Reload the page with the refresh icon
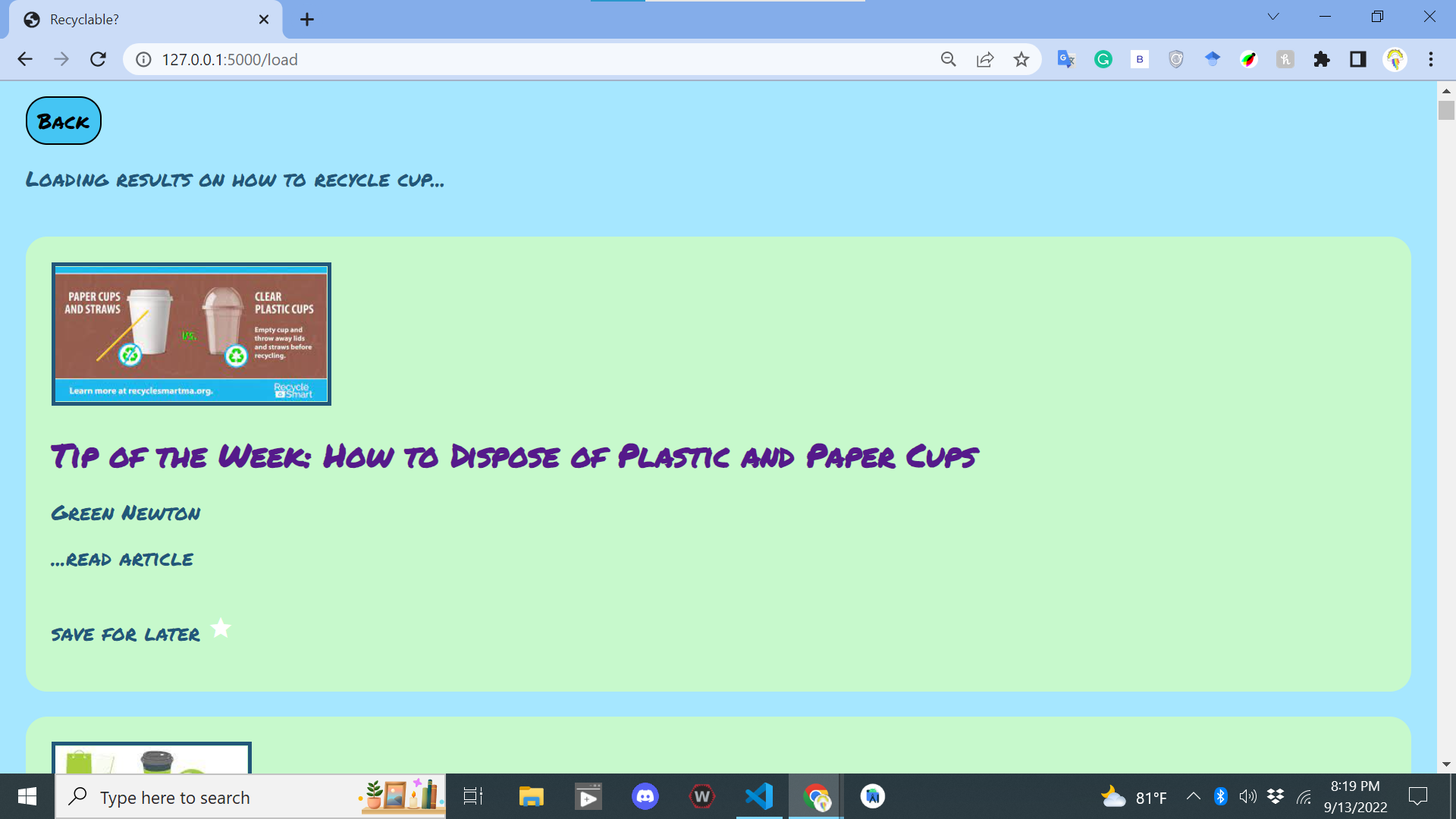Viewport: 1456px width, 819px height. click(x=98, y=59)
